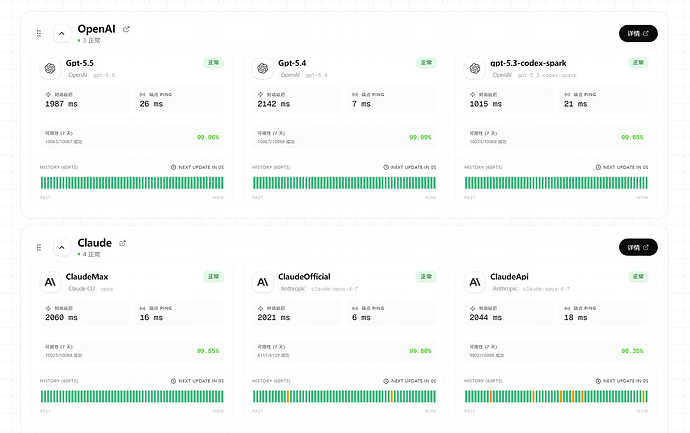690x433 pixels.
Task: Click the Gpt-5.4 history status bar
Action: click(x=344, y=183)
